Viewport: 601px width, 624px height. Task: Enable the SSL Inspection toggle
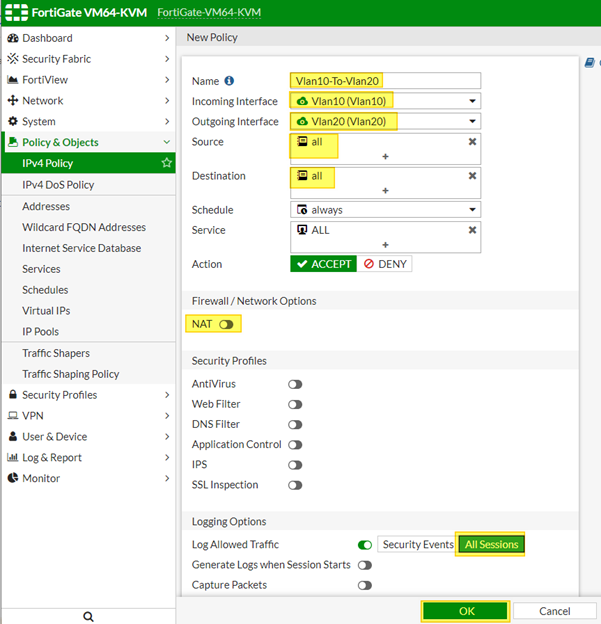point(295,485)
